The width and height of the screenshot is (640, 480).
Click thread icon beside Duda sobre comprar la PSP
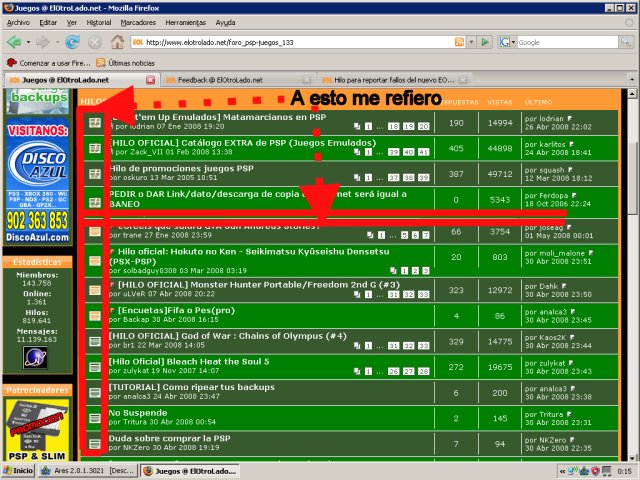(x=95, y=444)
